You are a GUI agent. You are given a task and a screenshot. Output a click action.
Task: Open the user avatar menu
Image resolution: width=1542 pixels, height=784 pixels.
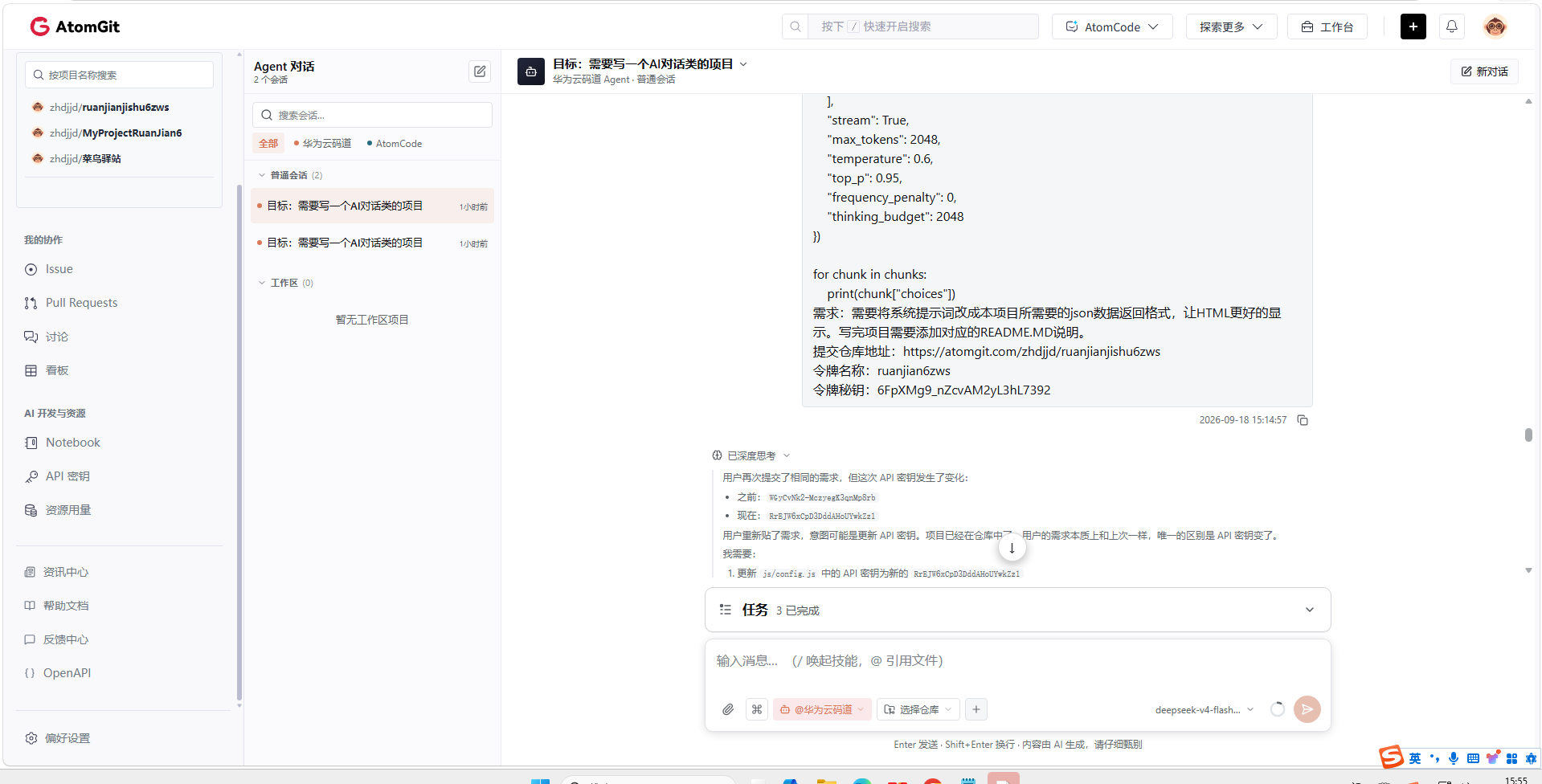1495,27
